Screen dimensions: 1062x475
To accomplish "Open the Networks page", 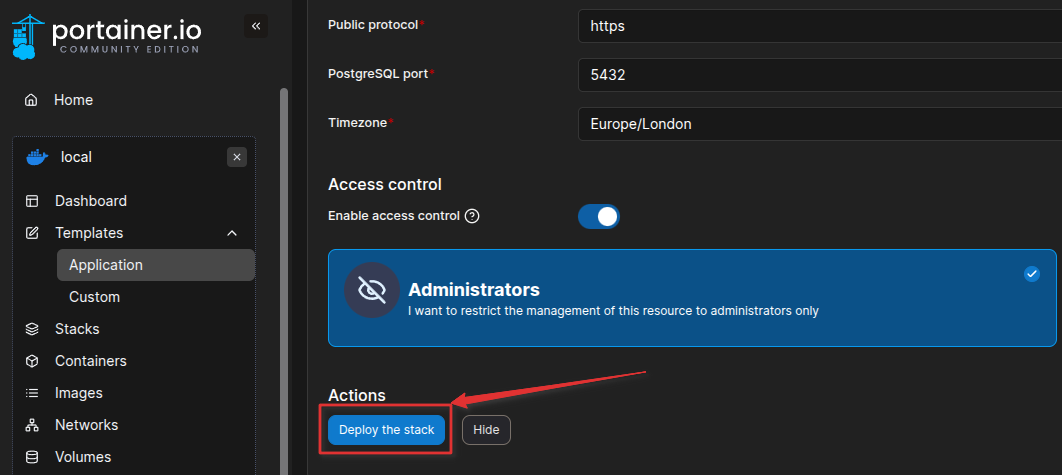I will click(87, 425).
